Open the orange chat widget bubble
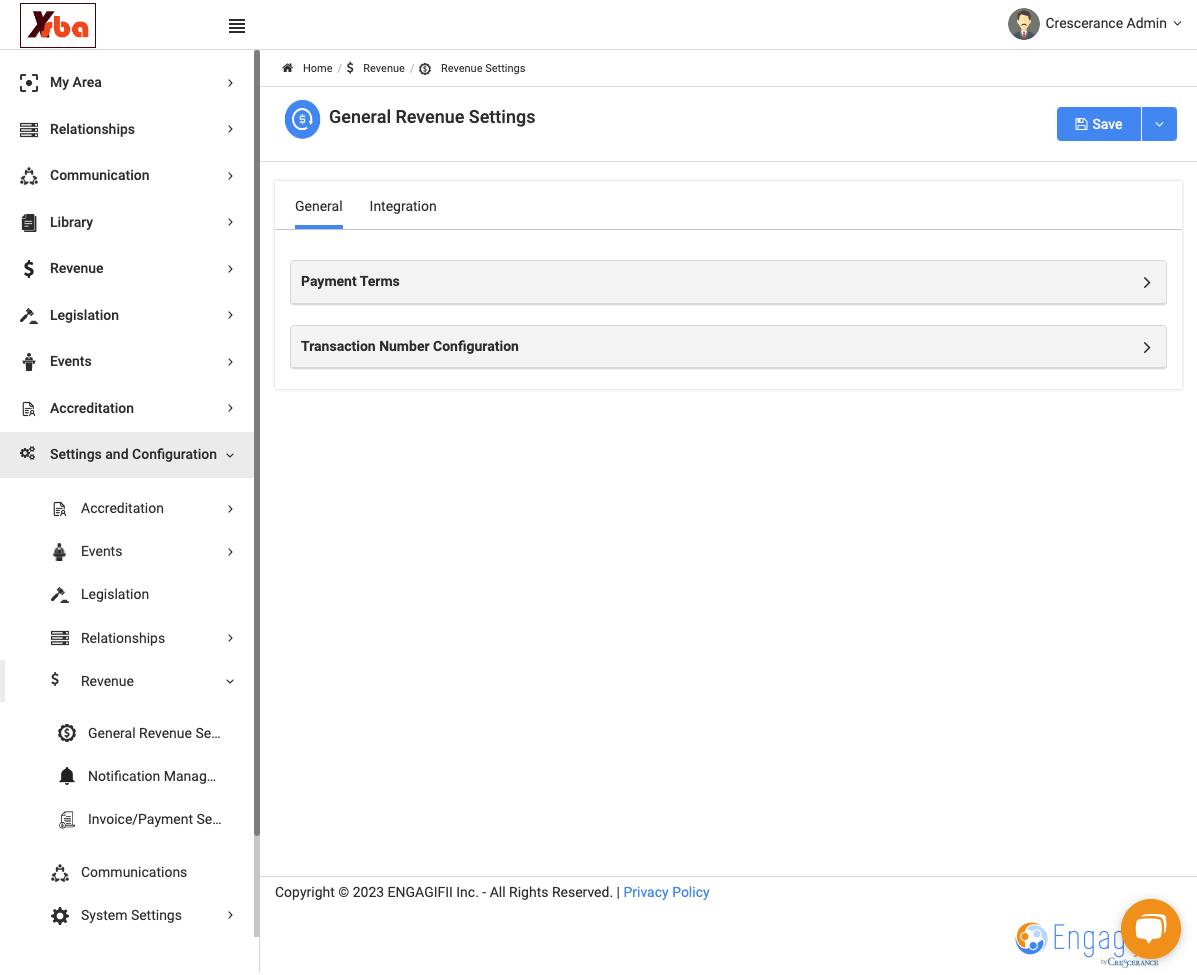This screenshot has width=1197, height=975. pos(1150,929)
